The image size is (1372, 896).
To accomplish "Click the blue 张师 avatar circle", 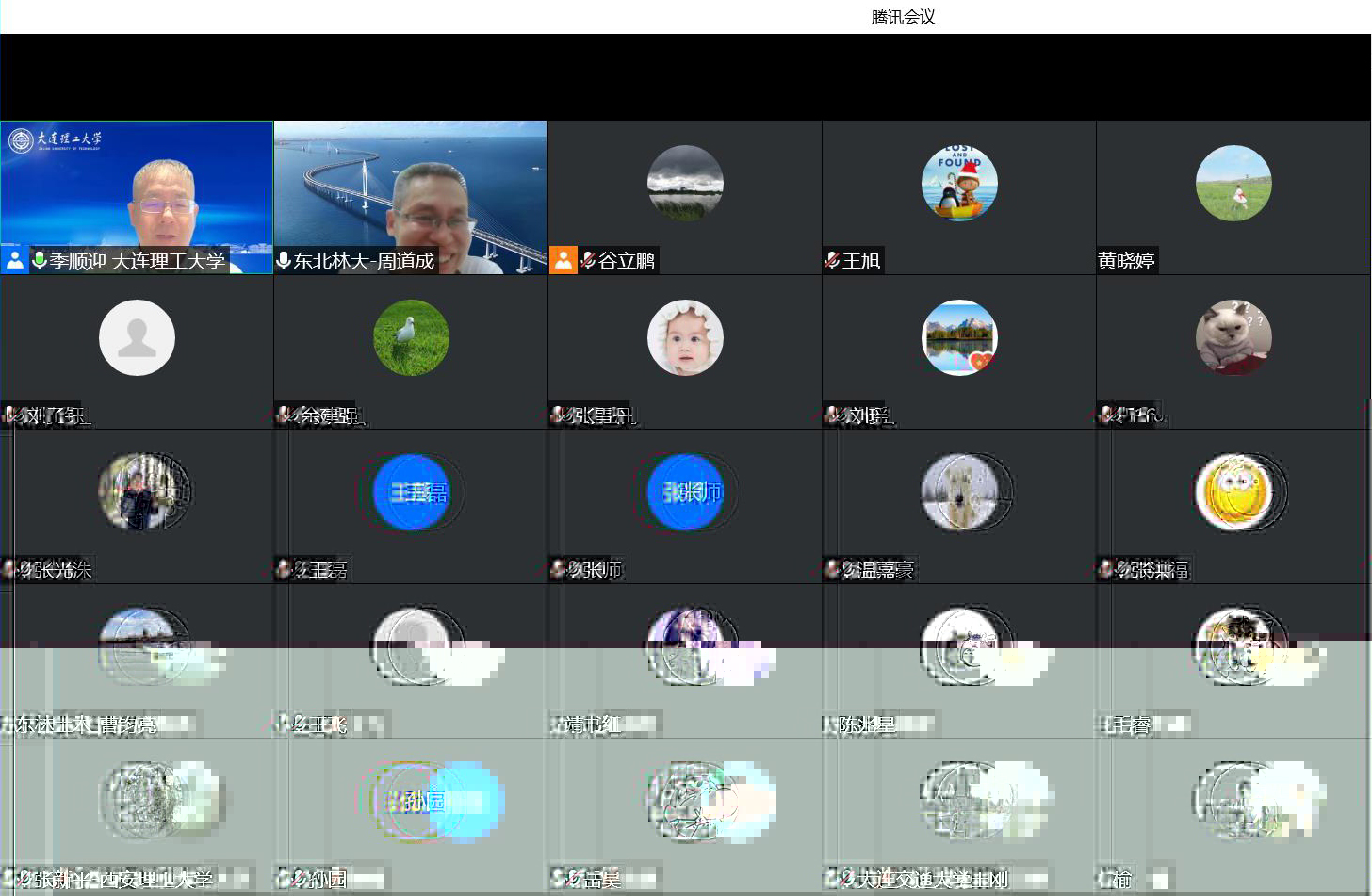I will (685, 492).
